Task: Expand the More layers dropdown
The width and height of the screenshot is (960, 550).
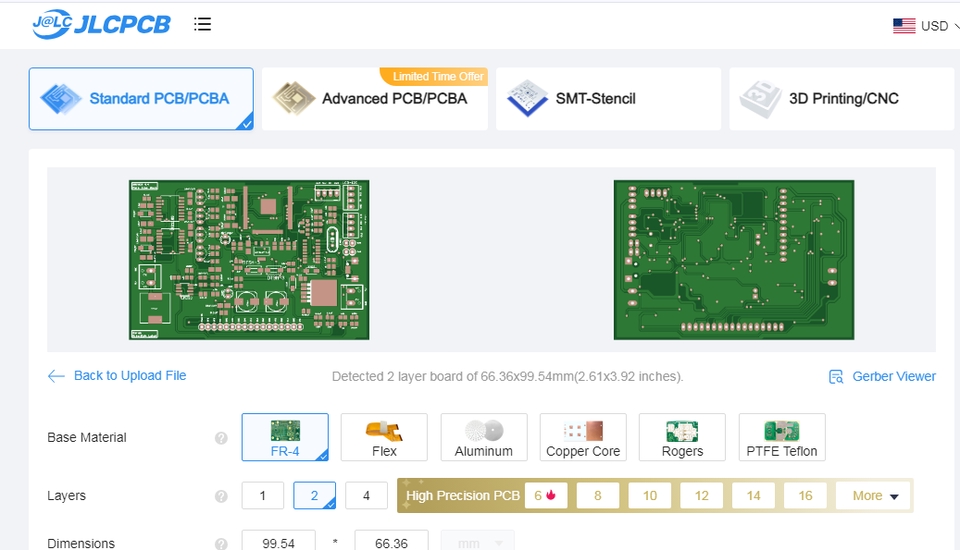Action: [x=873, y=495]
